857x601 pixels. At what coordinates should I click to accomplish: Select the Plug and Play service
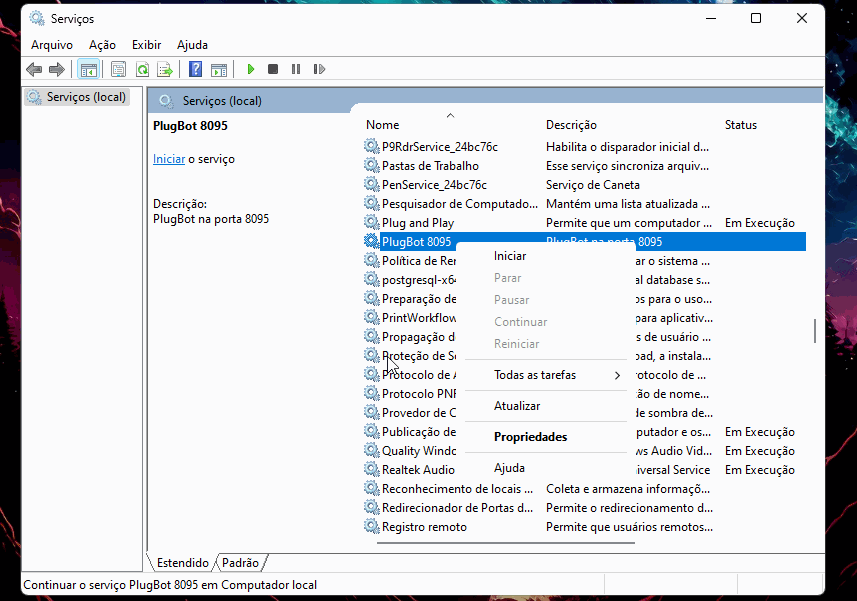coord(418,223)
